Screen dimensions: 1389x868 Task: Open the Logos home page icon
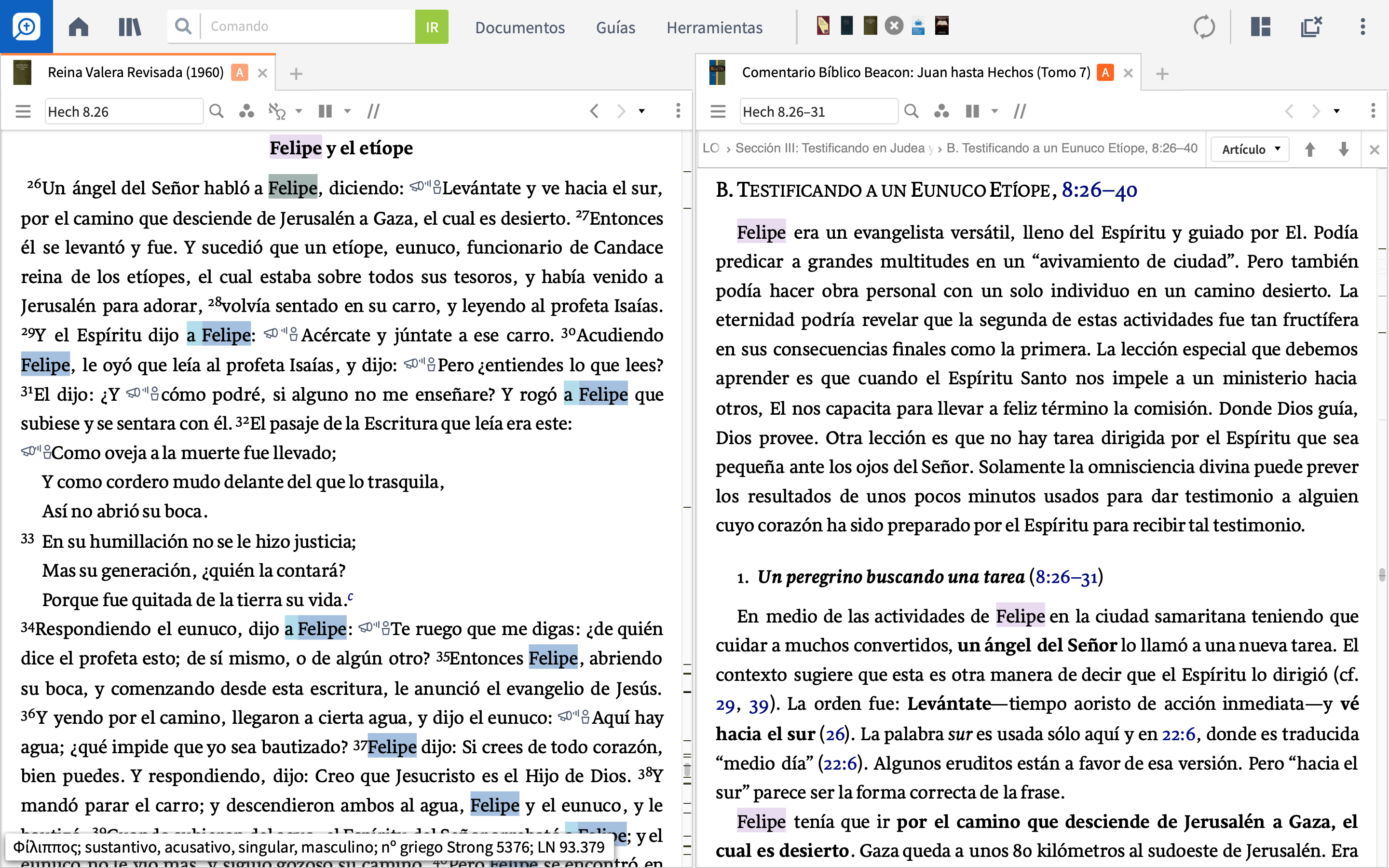[79, 27]
